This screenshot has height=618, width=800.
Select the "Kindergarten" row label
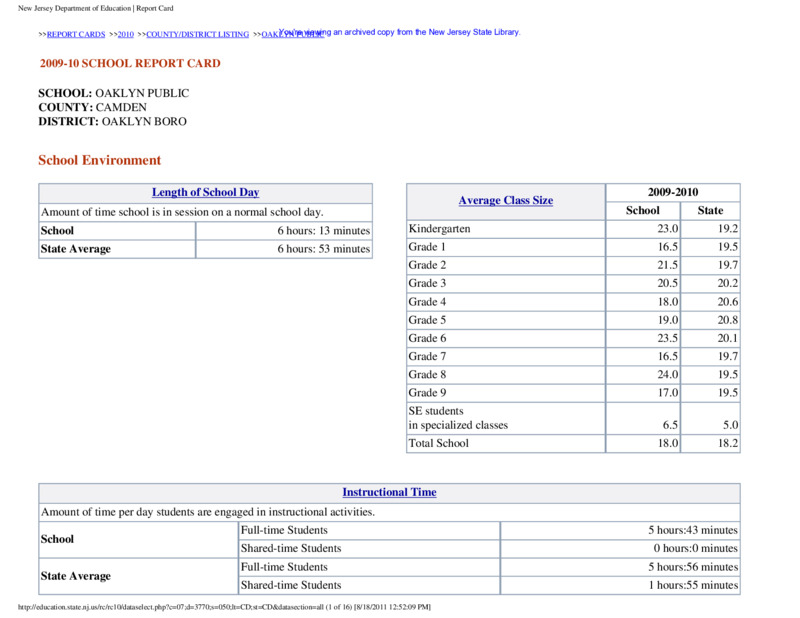(439, 229)
